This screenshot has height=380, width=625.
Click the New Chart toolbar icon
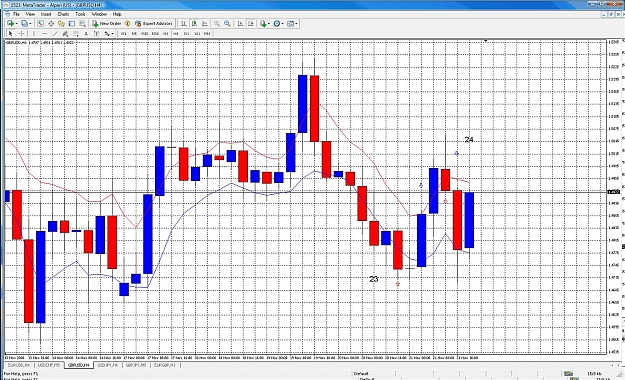pos(10,24)
